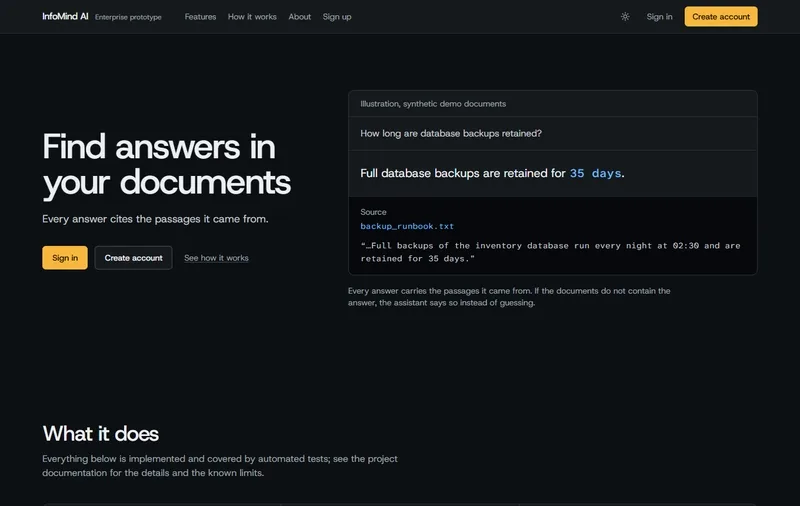800x506 pixels.
Task: Click 'Every answer cites the passages' subtitle
Action: (x=155, y=219)
